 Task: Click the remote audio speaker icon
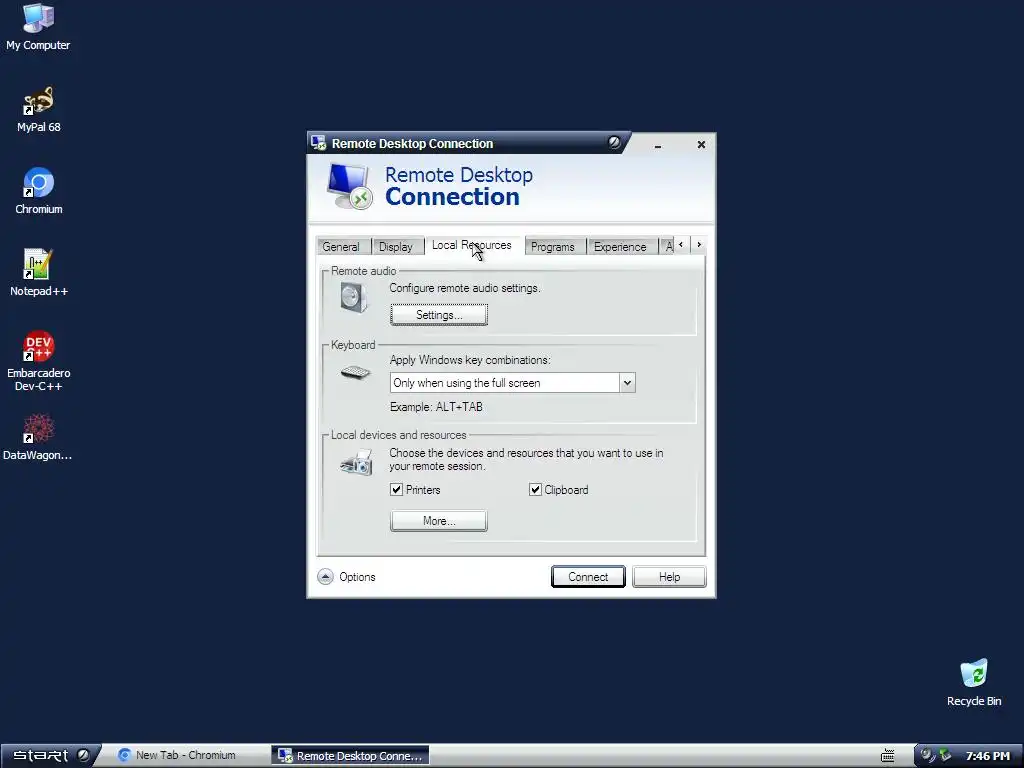(x=354, y=298)
